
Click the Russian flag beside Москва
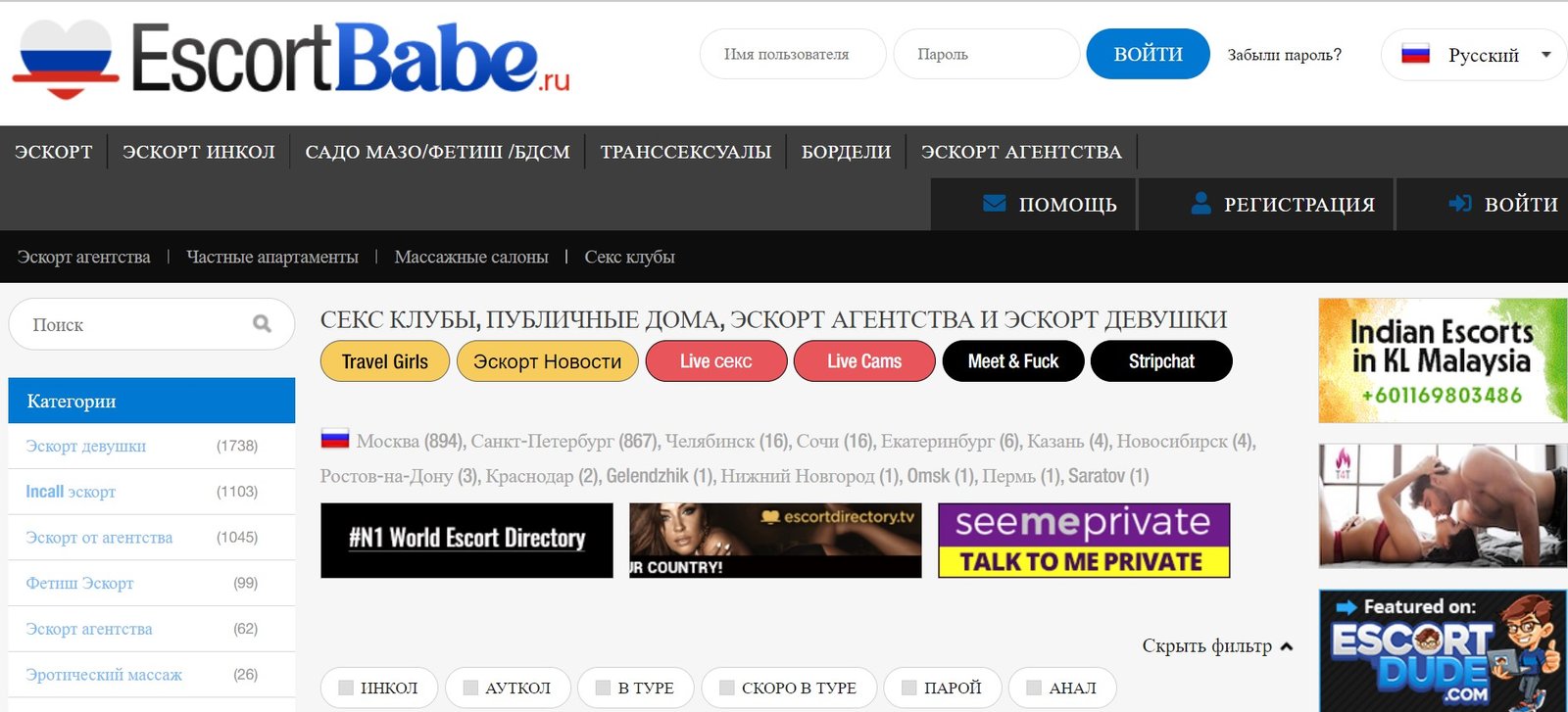coord(335,439)
